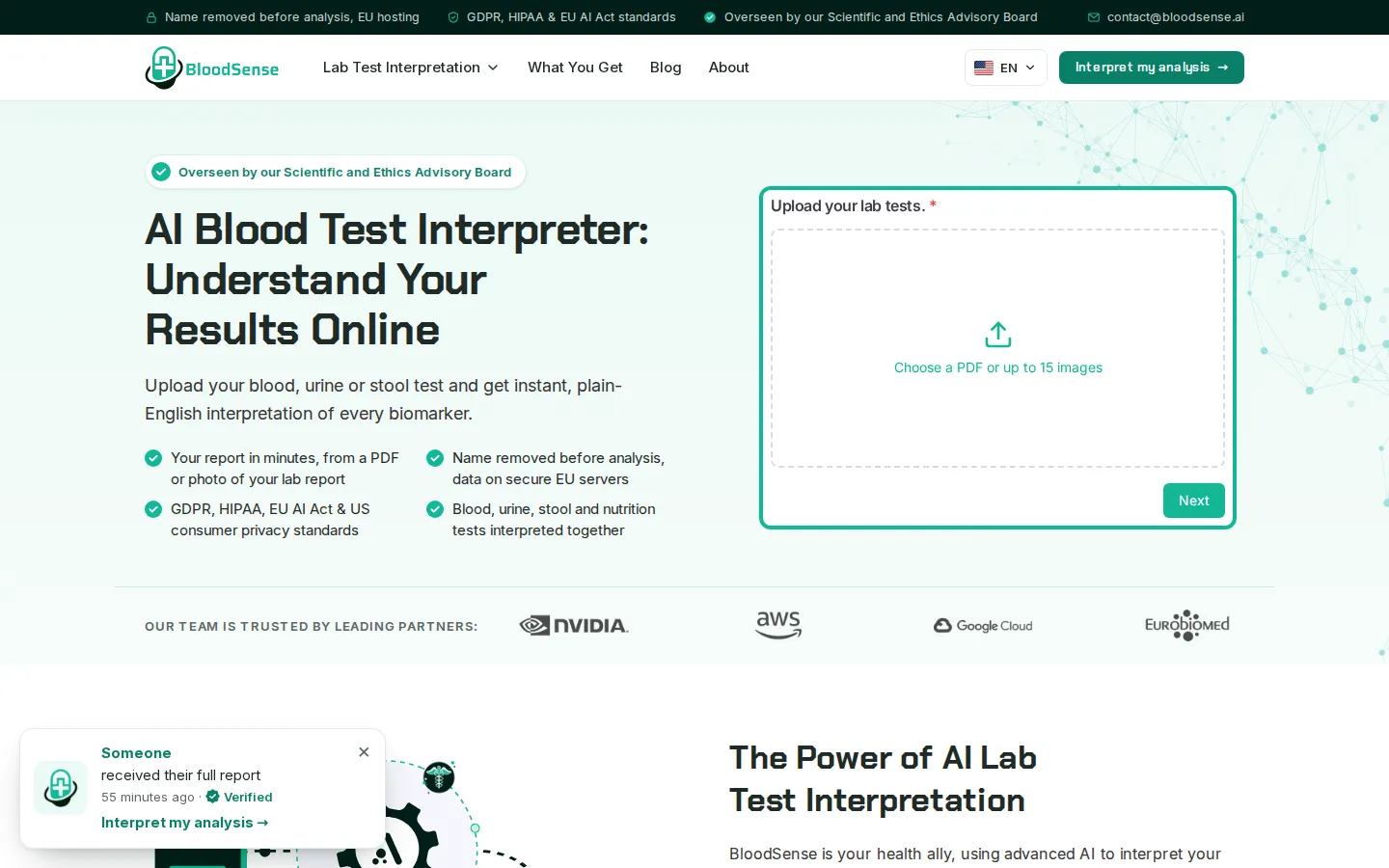Click 'Overseen by our Scientific and Ethics Advisory Board' in top bar
The image size is (1389, 868).
click(x=881, y=17)
